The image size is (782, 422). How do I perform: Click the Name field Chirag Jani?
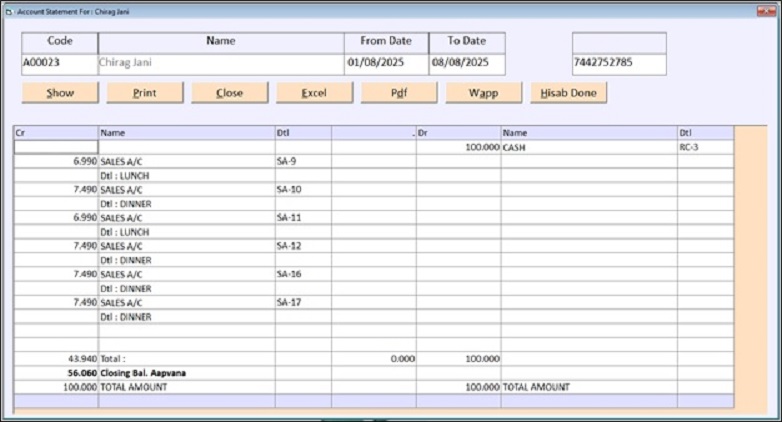tap(221, 64)
